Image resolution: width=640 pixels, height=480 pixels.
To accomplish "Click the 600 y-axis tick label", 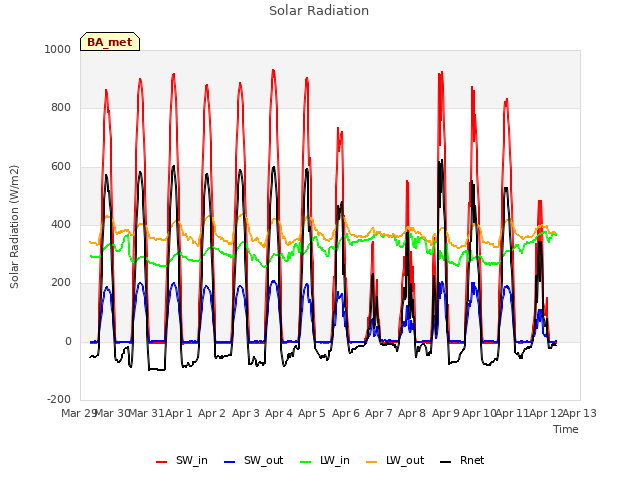I will (x=61, y=167).
